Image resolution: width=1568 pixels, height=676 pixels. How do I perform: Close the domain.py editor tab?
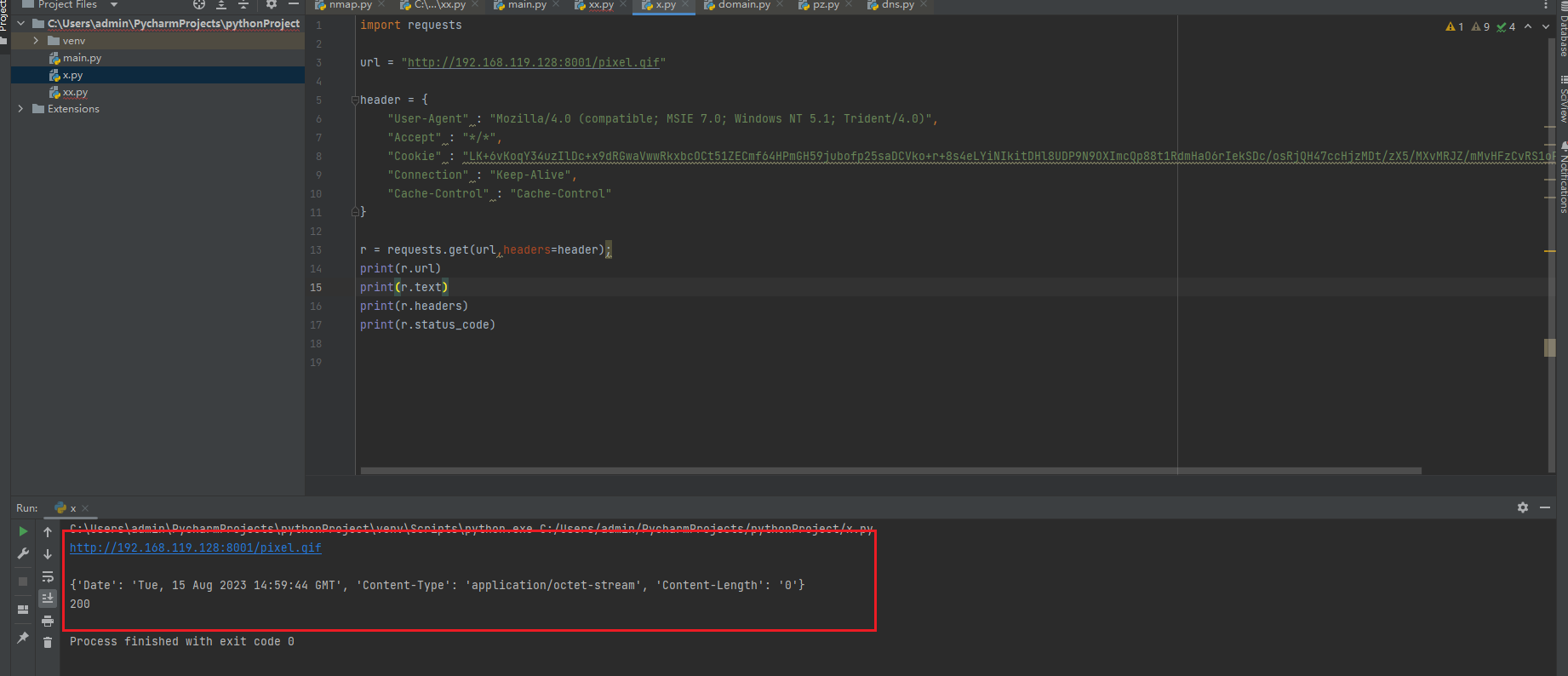tap(780, 5)
